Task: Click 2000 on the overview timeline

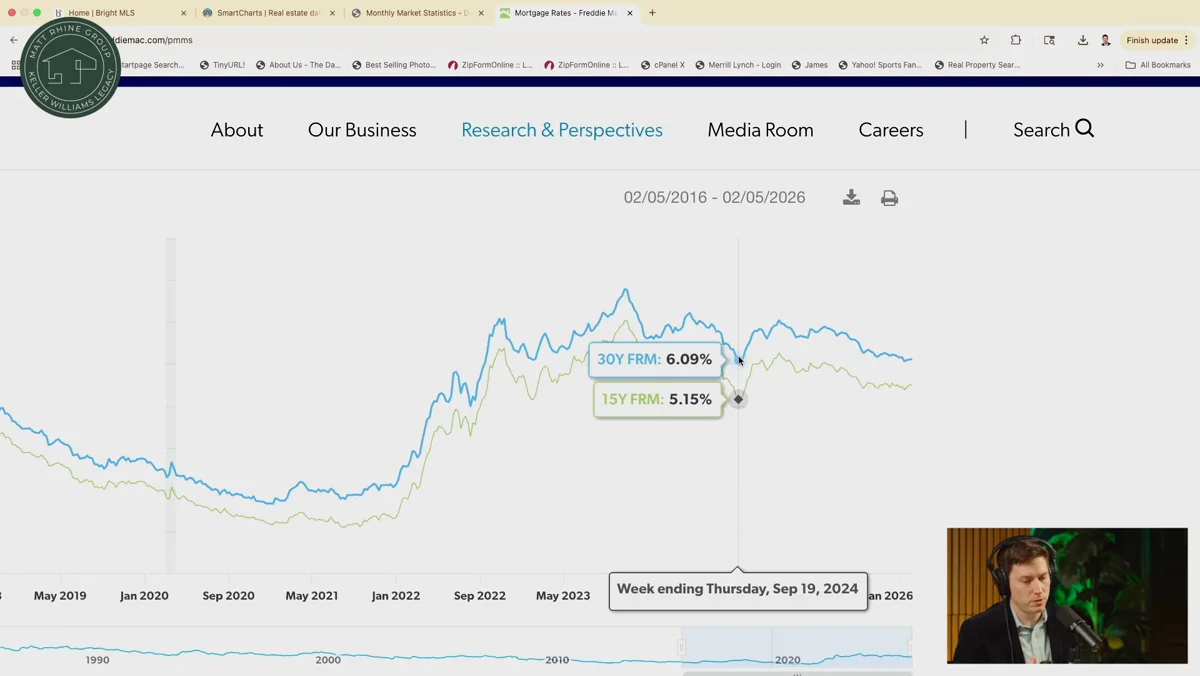Action: (328, 660)
